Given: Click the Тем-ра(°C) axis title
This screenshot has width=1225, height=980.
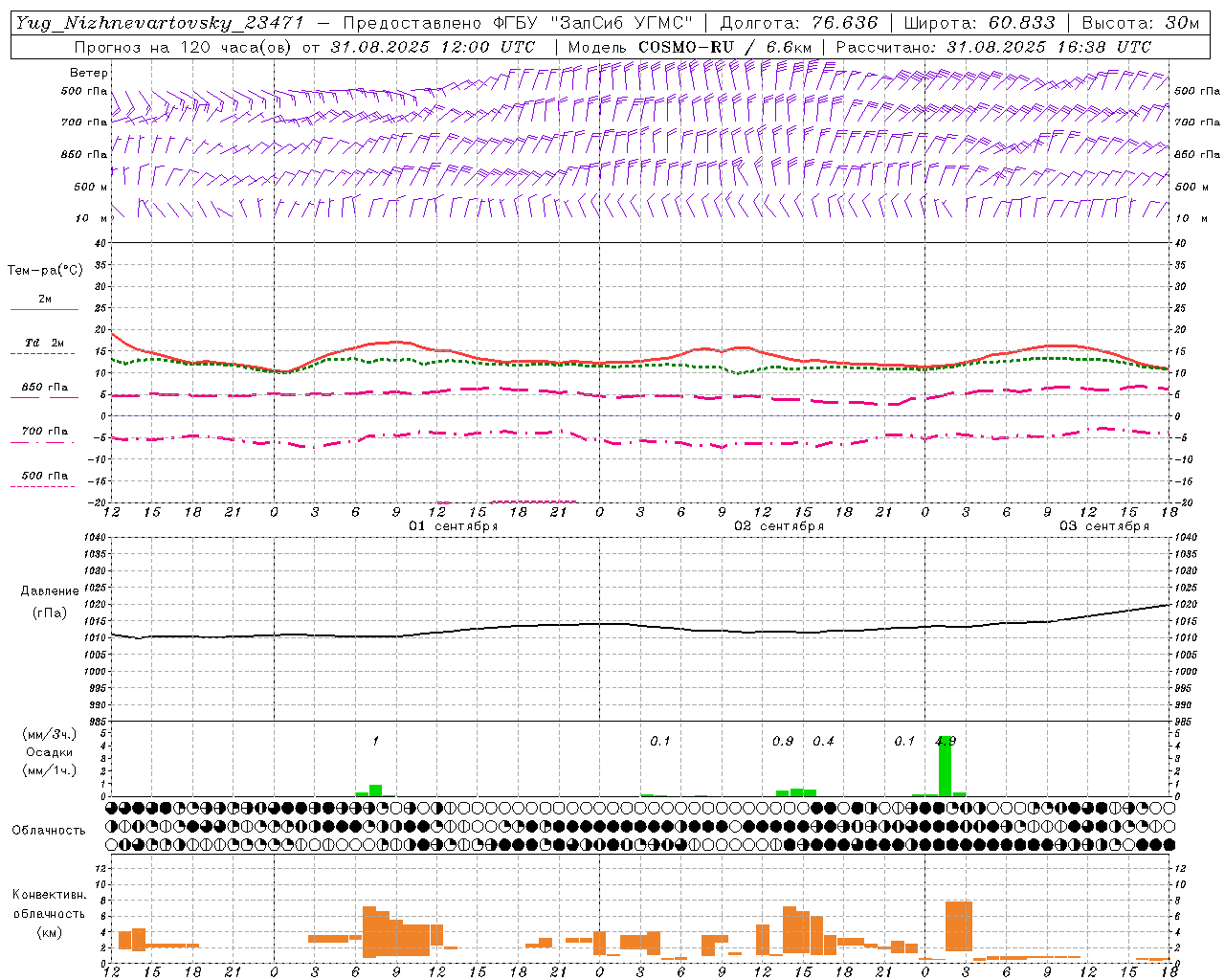Looking at the screenshot, I should pyautogui.click(x=45, y=271).
